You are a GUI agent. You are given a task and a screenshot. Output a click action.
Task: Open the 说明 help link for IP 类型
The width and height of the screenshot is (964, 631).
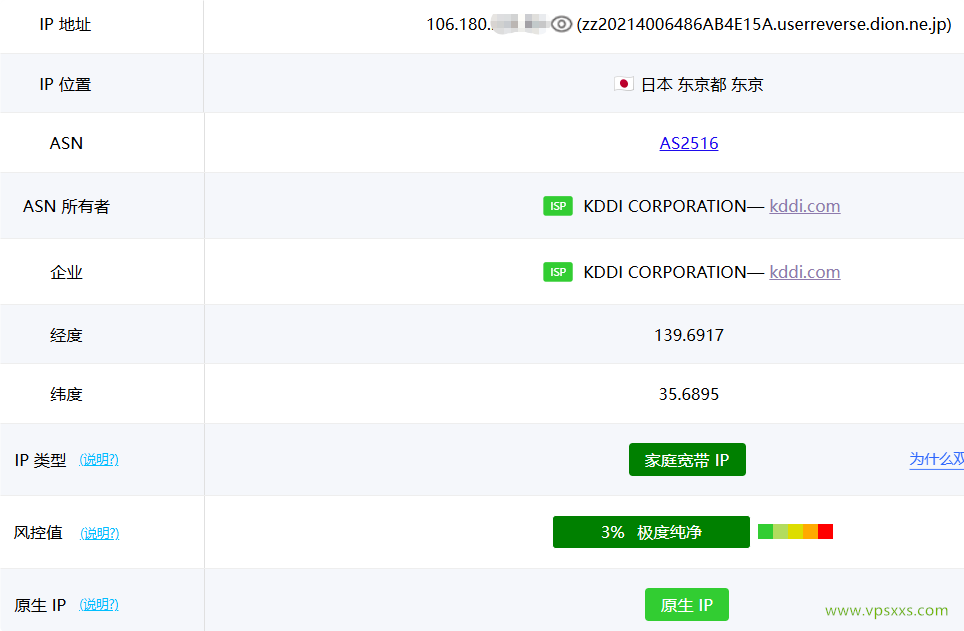(x=99, y=460)
